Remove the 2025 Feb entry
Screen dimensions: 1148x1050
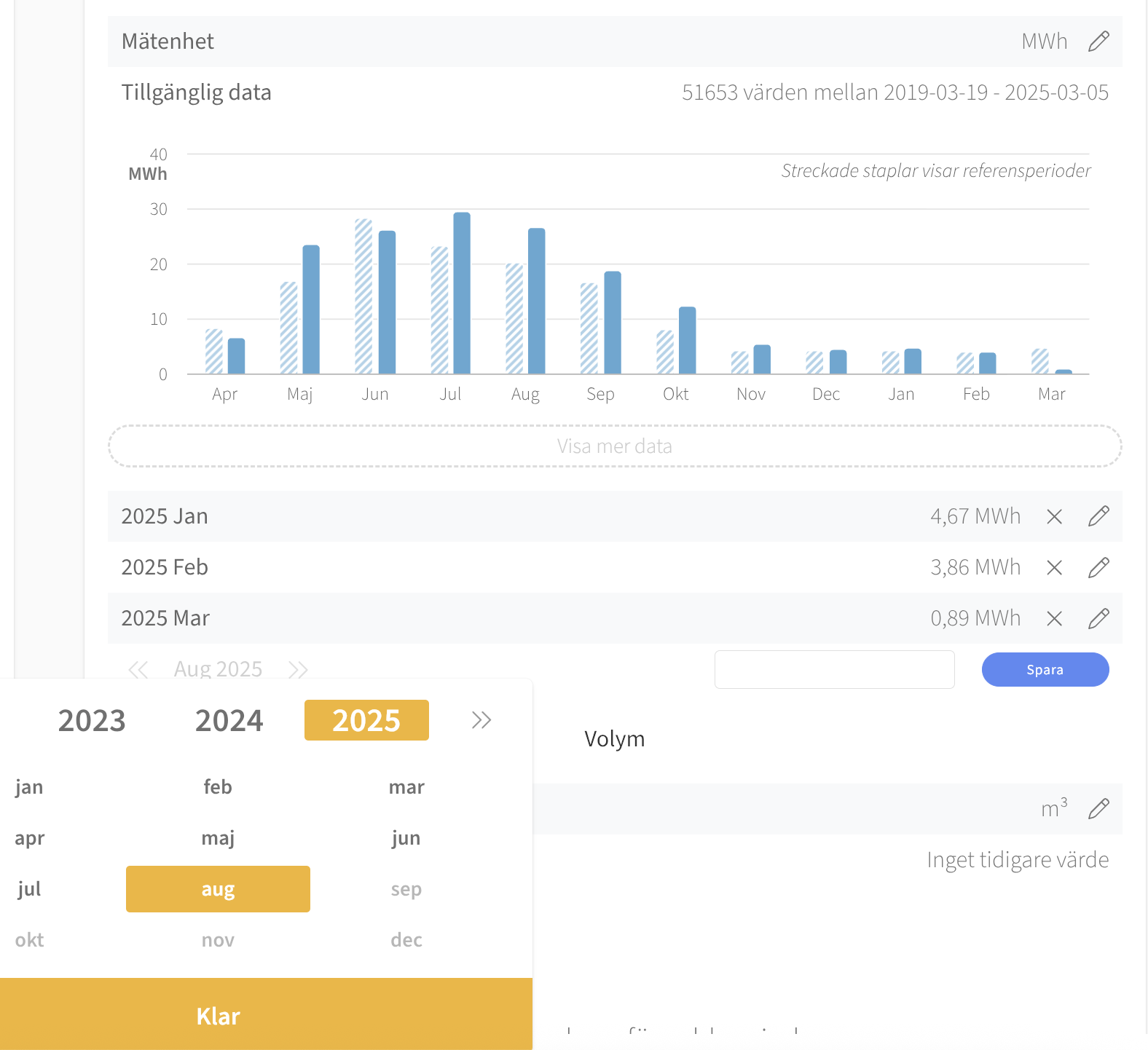pyautogui.click(x=1054, y=567)
